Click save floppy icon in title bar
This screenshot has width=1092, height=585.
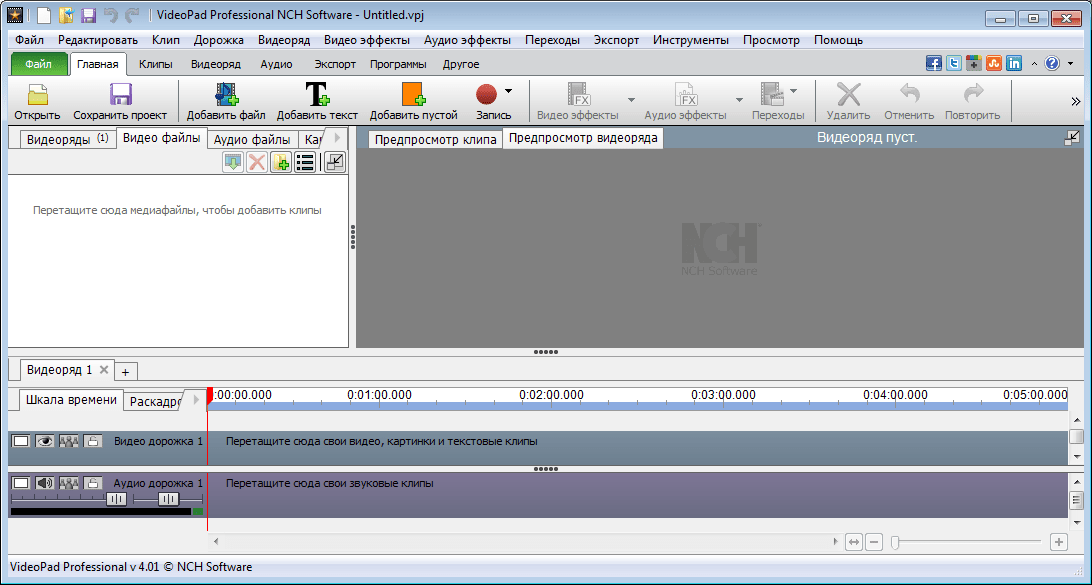[88, 15]
